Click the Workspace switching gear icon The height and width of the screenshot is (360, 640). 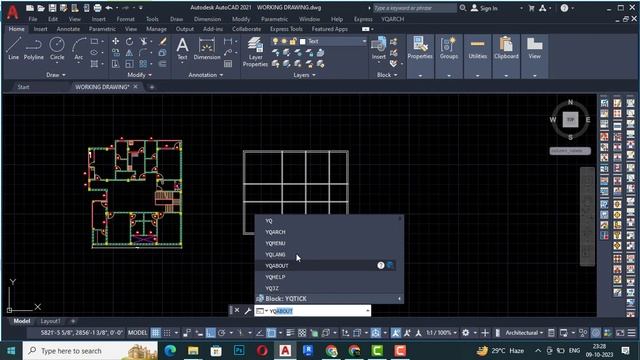click(466, 333)
